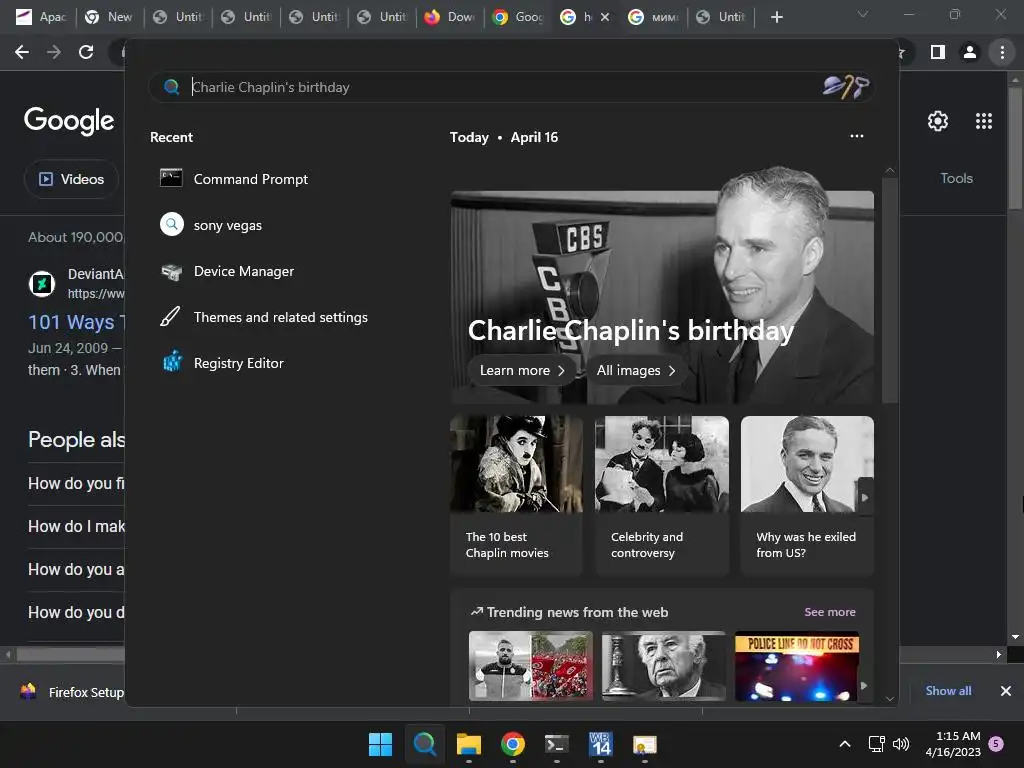Open "101 Ways" search result link

[x=76, y=322]
